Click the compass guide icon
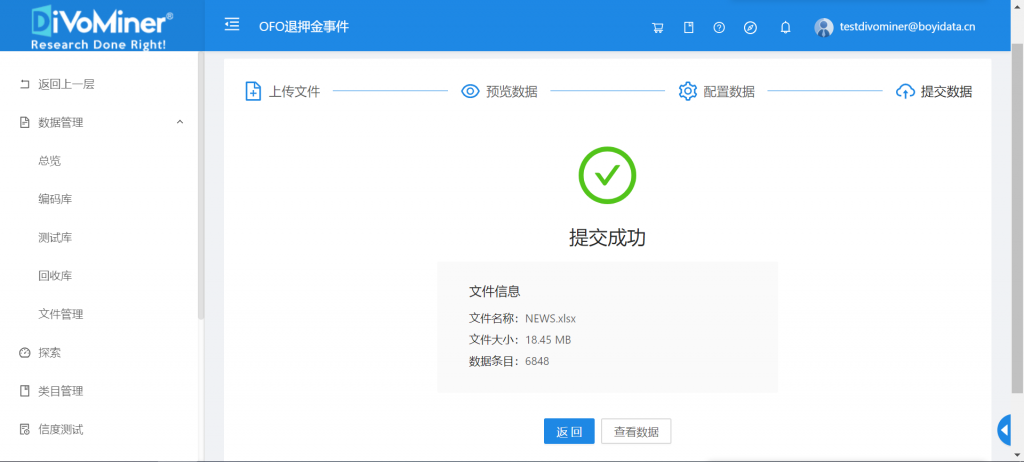Screen dimensions: 1024x462 pyautogui.click(x=750, y=27)
